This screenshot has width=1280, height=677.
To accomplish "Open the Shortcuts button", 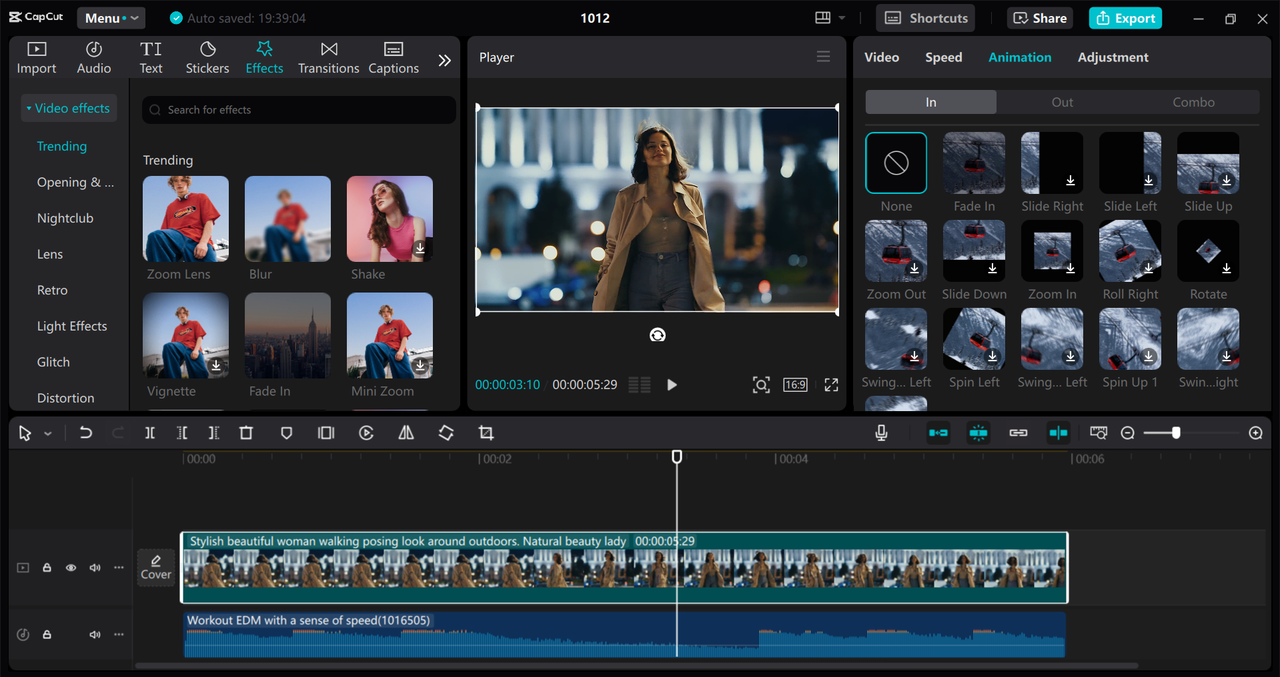I will [926, 18].
